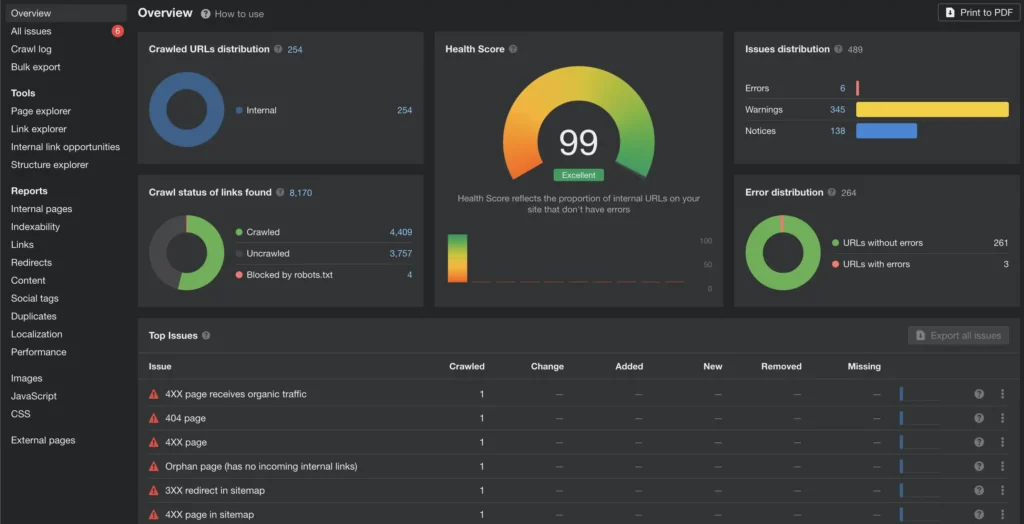The image size is (1024, 524).
Task: Click the help icon beside How to use
Action: (x=206, y=14)
